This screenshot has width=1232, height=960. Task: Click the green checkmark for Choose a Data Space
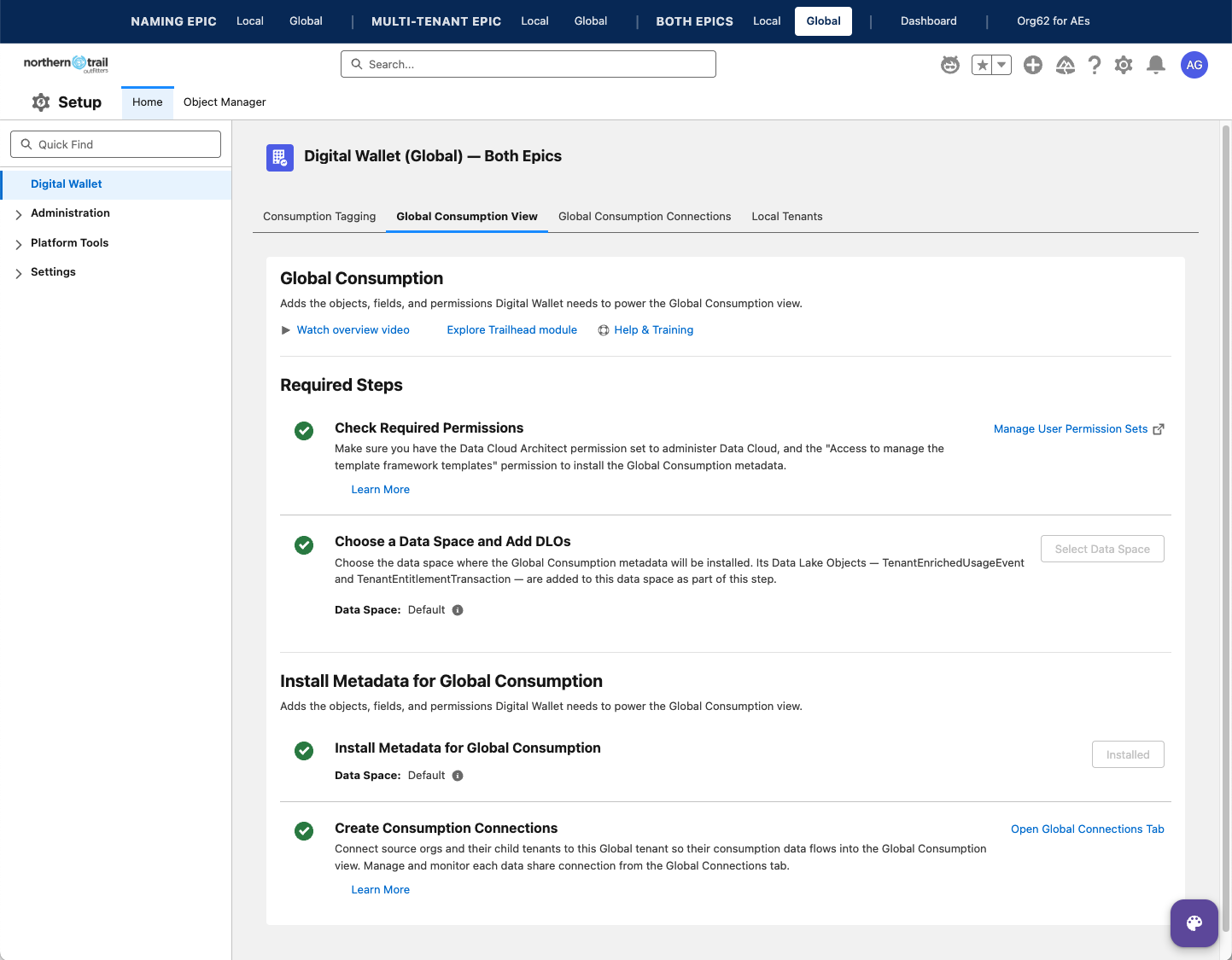304,544
